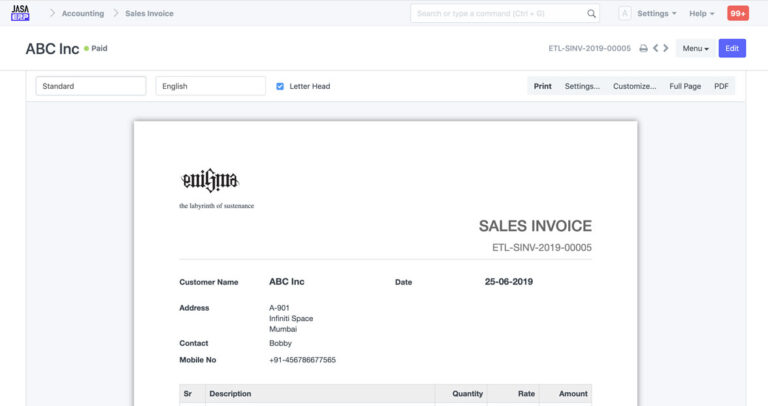Image resolution: width=768 pixels, height=406 pixels.
Task: Focus the search or command input
Action: (x=498, y=14)
